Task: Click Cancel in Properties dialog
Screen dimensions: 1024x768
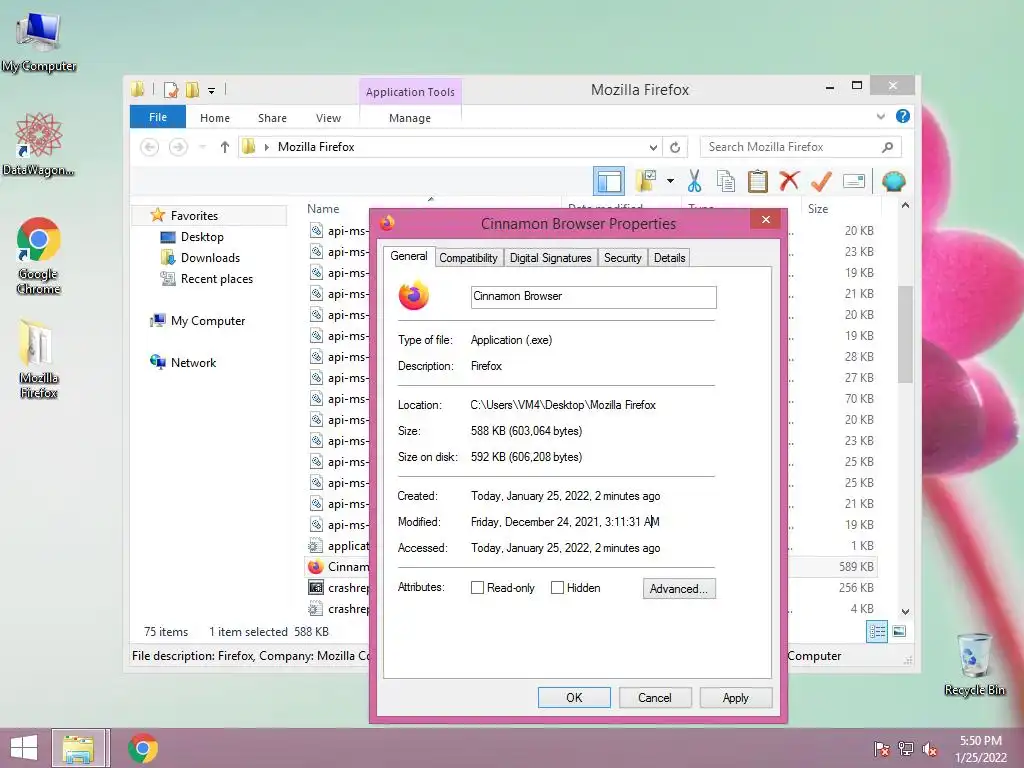Action: [654, 697]
